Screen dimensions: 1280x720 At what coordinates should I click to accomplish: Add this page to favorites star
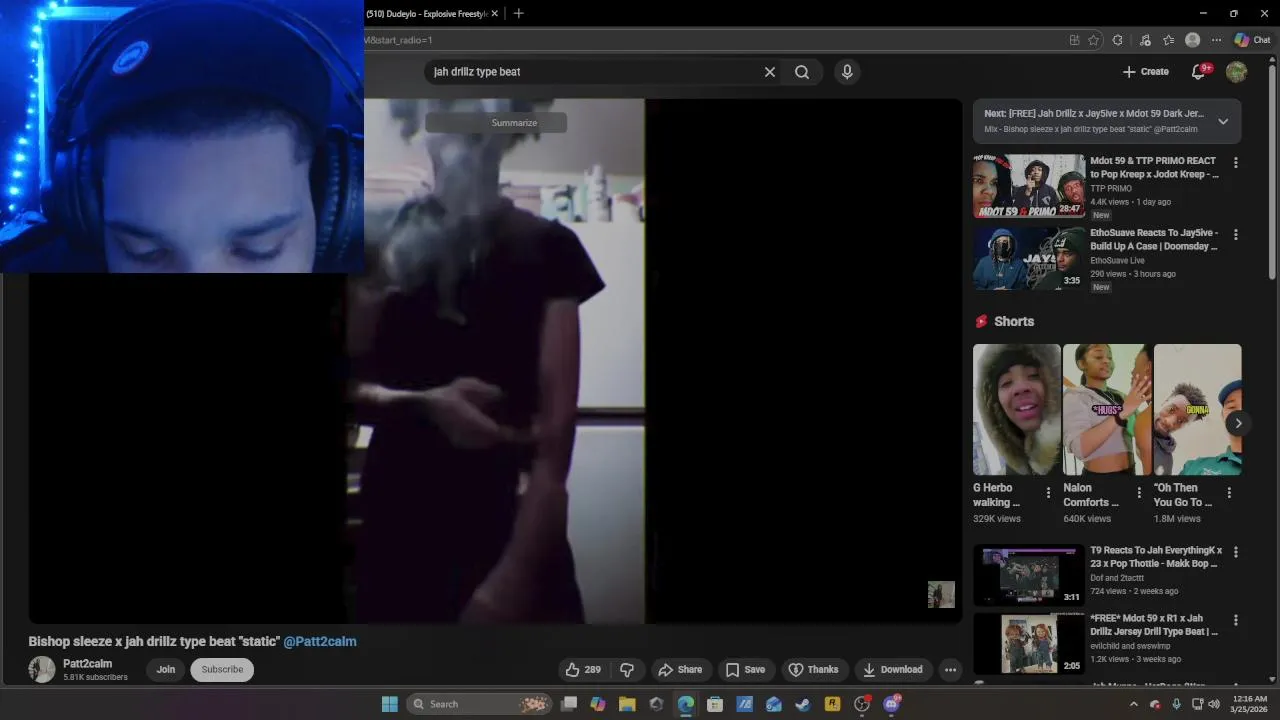point(1093,40)
